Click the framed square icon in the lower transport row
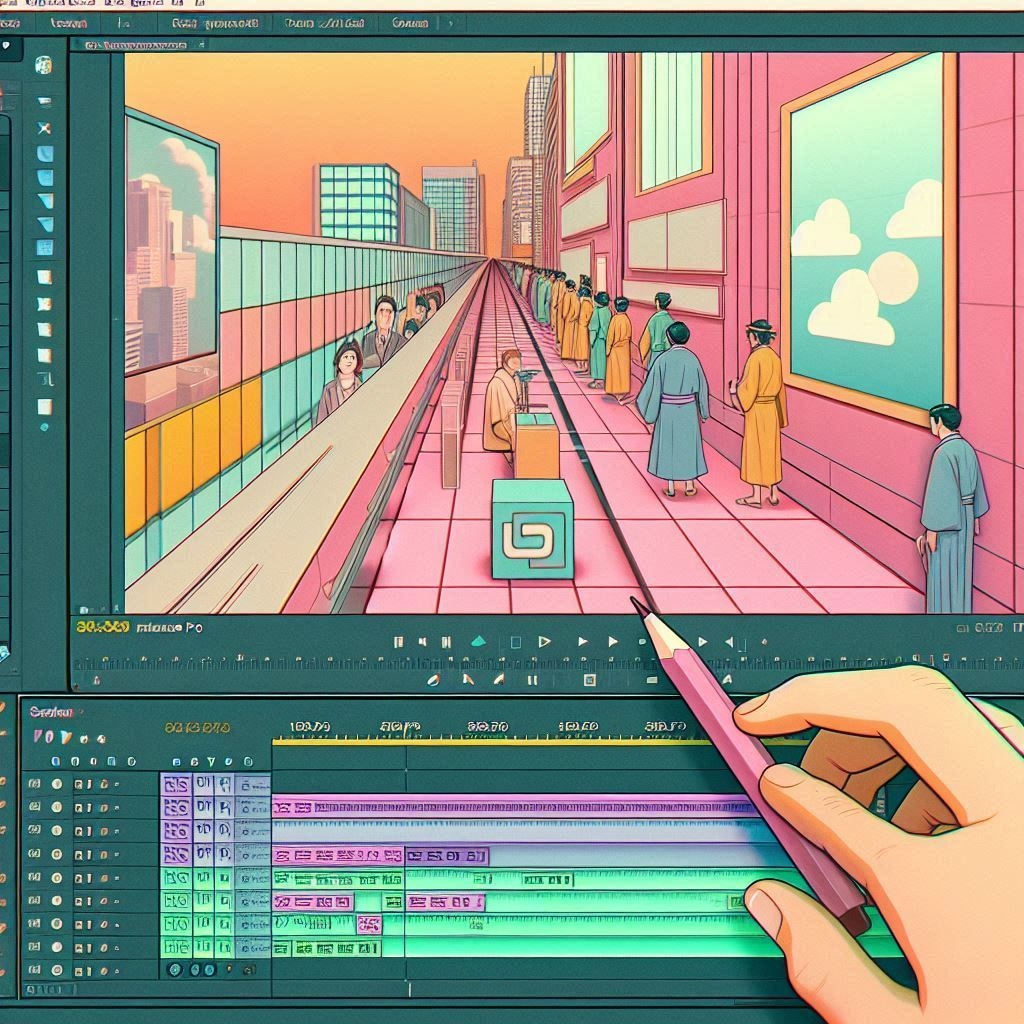 tap(590, 680)
